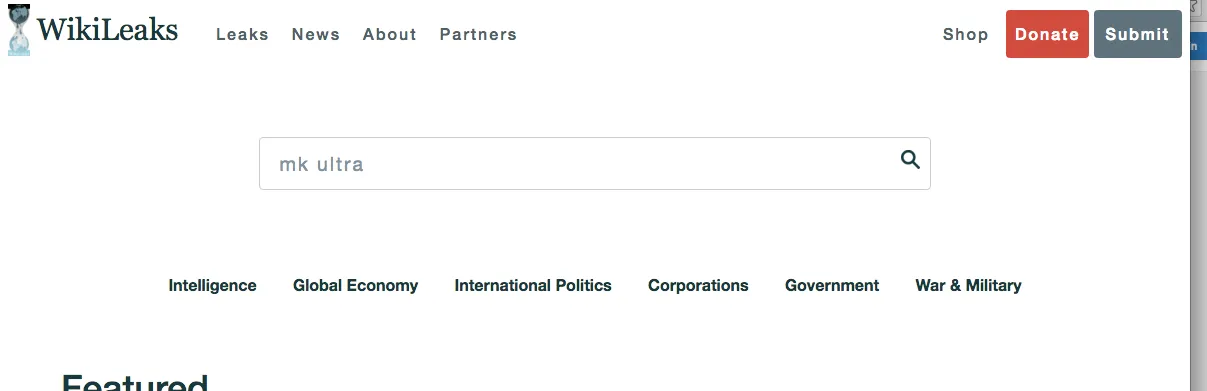Click the Featured section heading
1207x391 pixels.
(135, 382)
